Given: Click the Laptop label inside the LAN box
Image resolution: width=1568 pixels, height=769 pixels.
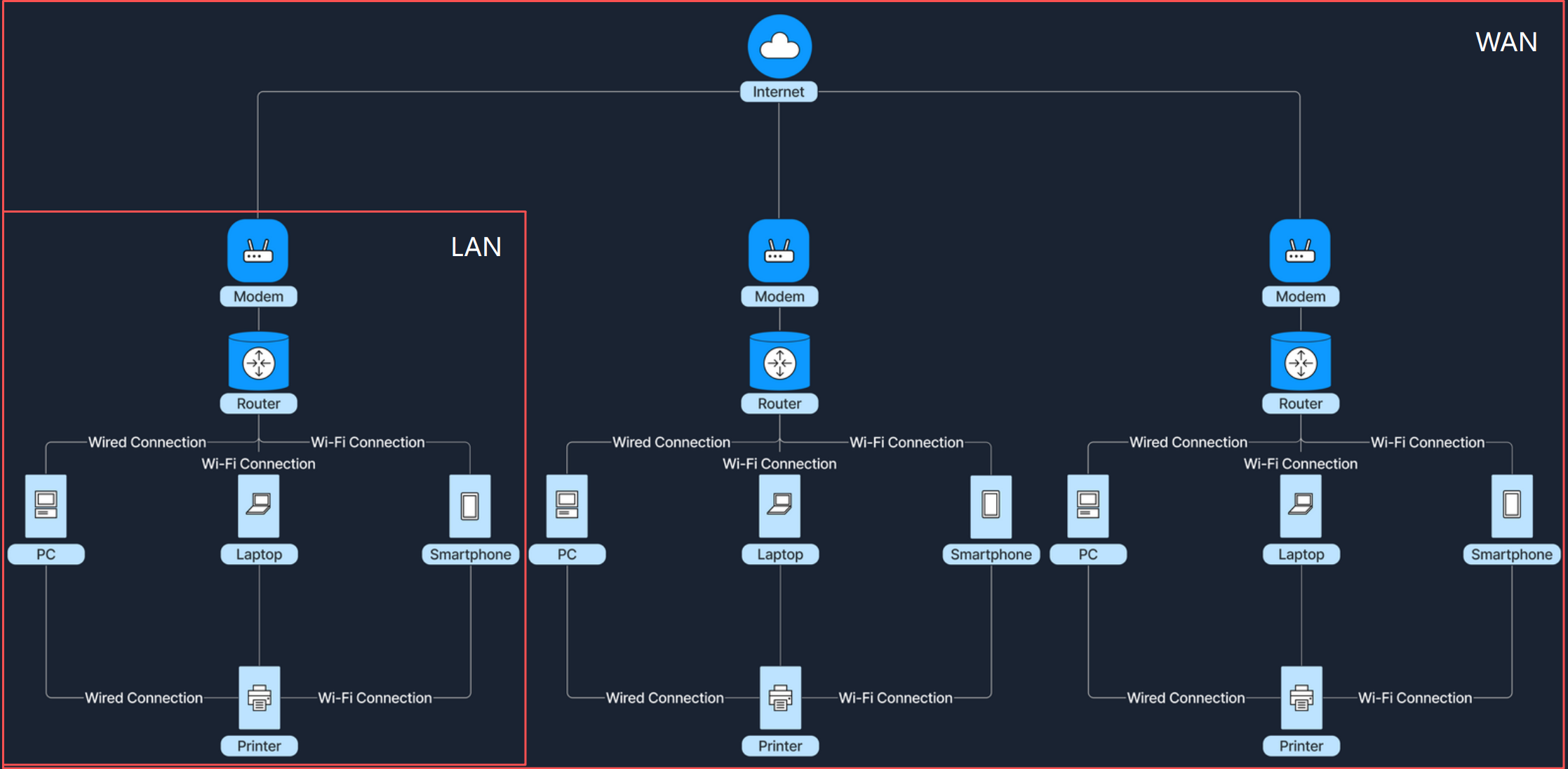Looking at the screenshot, I should point(259,554).
